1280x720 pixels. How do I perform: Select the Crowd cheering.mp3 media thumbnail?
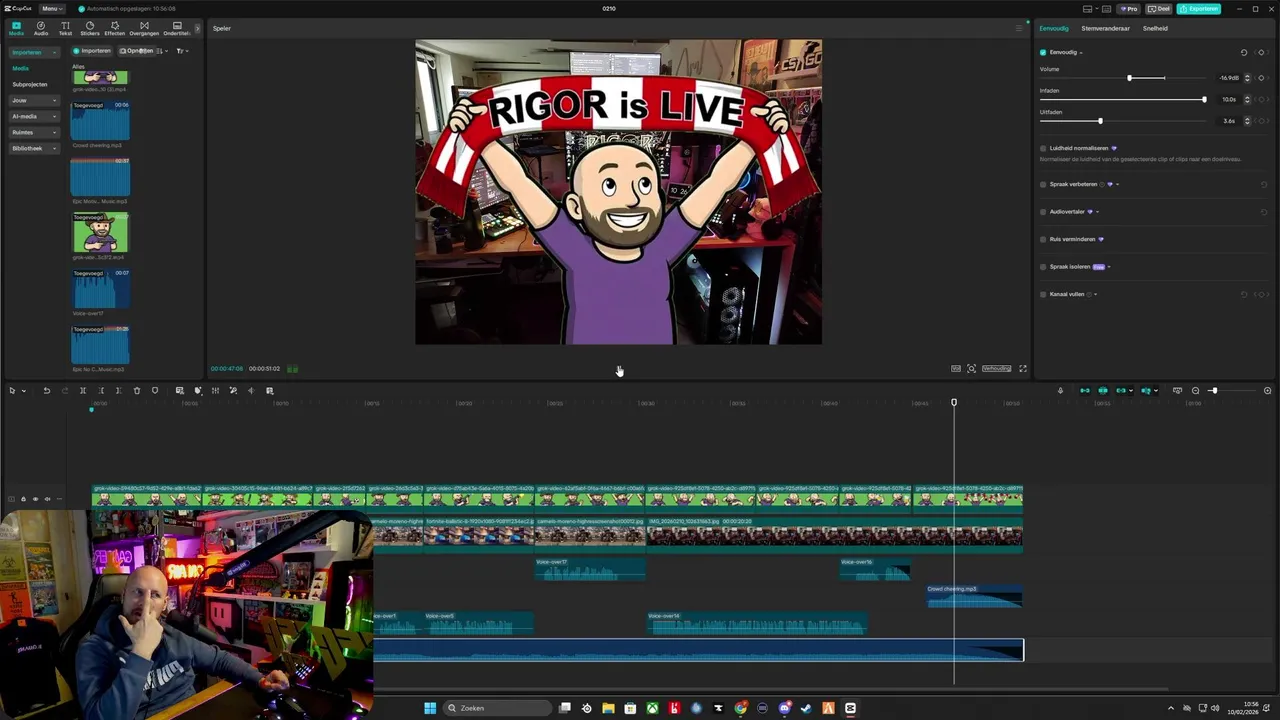(100, 121)
